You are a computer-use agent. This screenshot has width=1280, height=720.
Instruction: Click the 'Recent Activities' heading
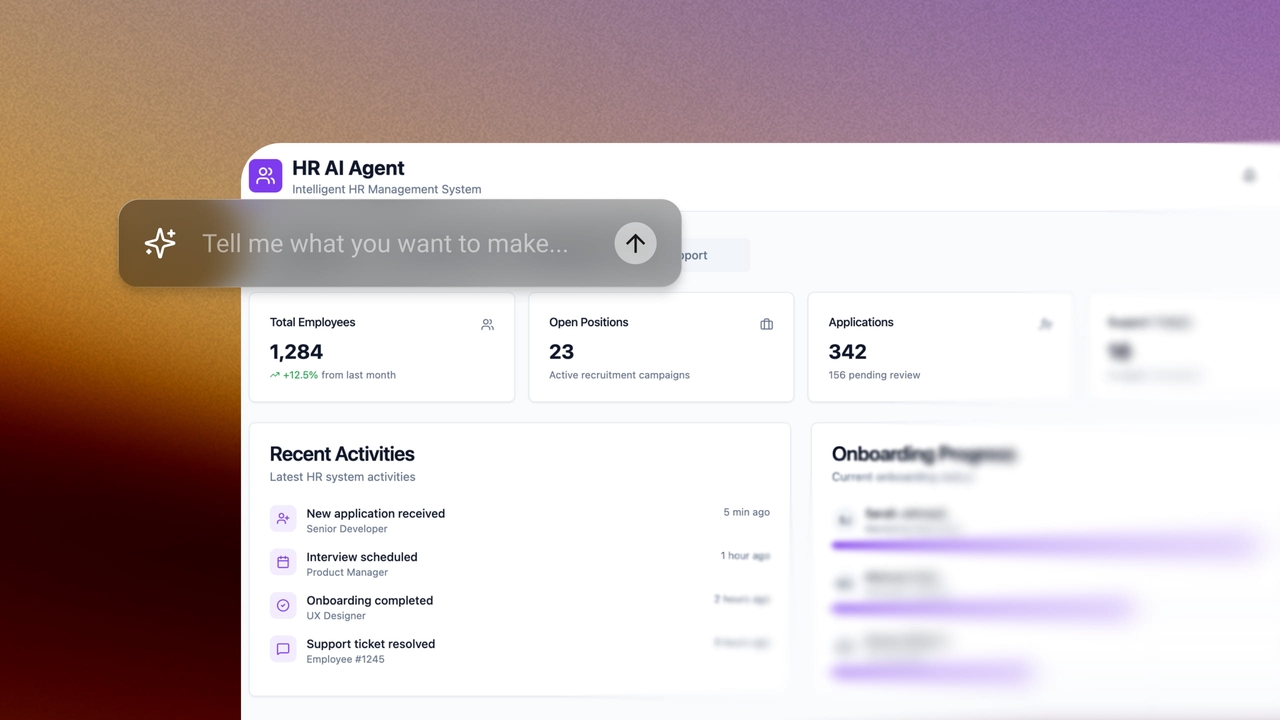(x=342, y=454)
